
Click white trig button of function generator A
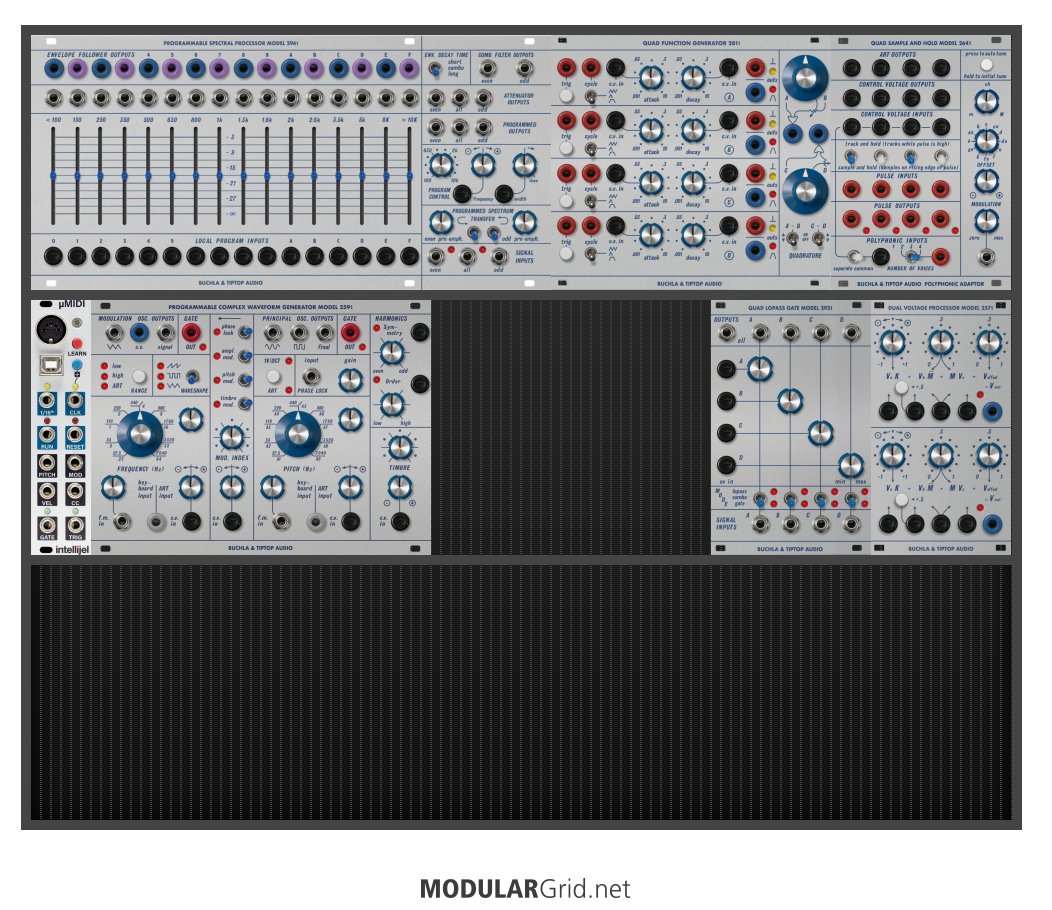click(x=566, y=96)
